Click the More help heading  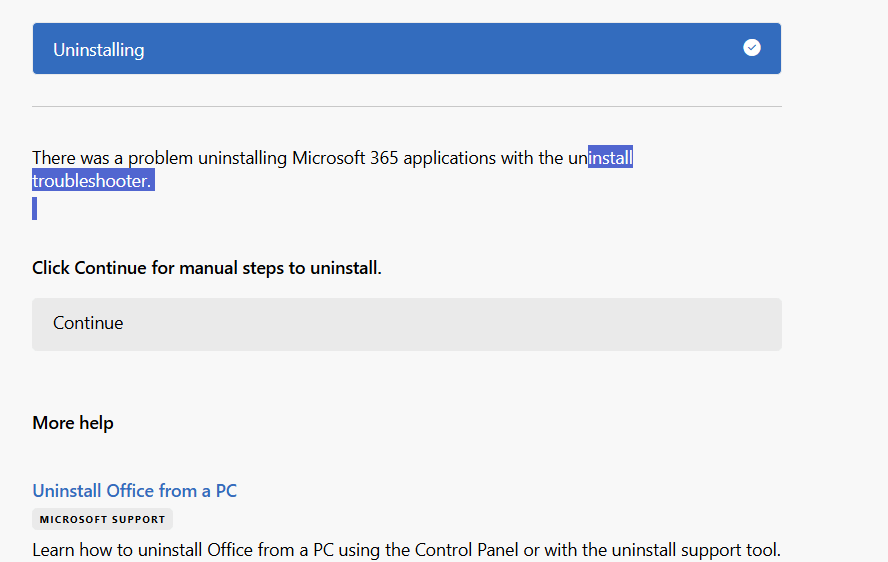pyautogui.click(x=73, y=423)
